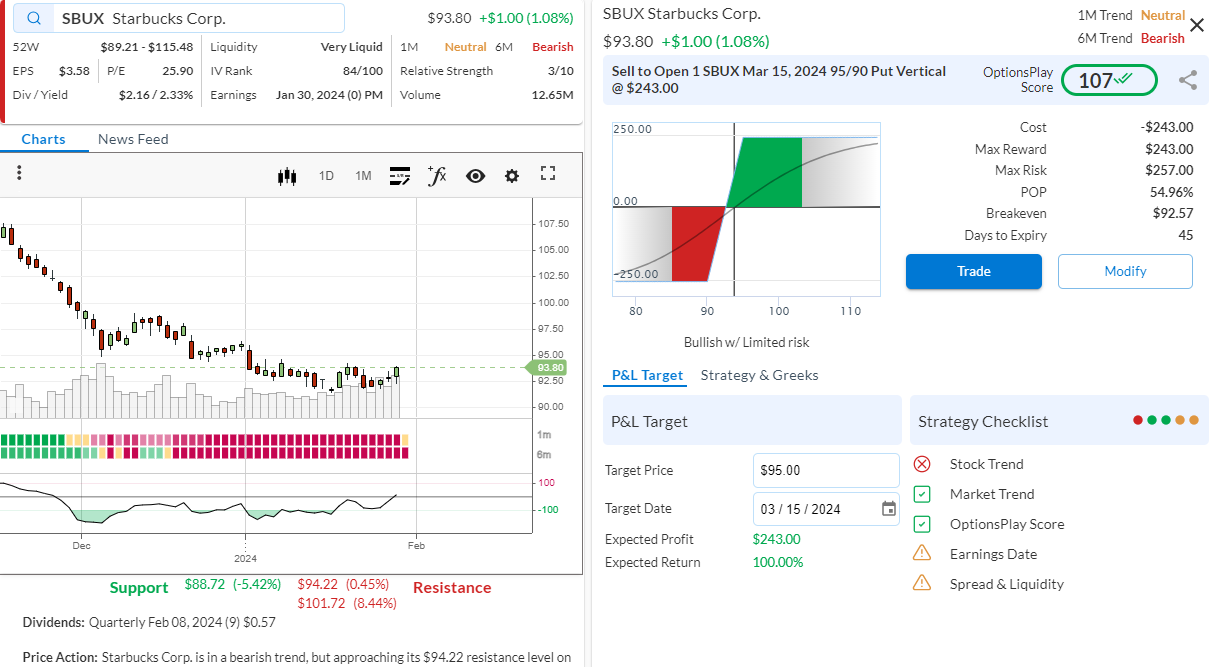Image resolution: width=1209 pixels, height=667 pixels.
Task: Click the POP 54.96% value
Action: click(x=1172, y=192)
